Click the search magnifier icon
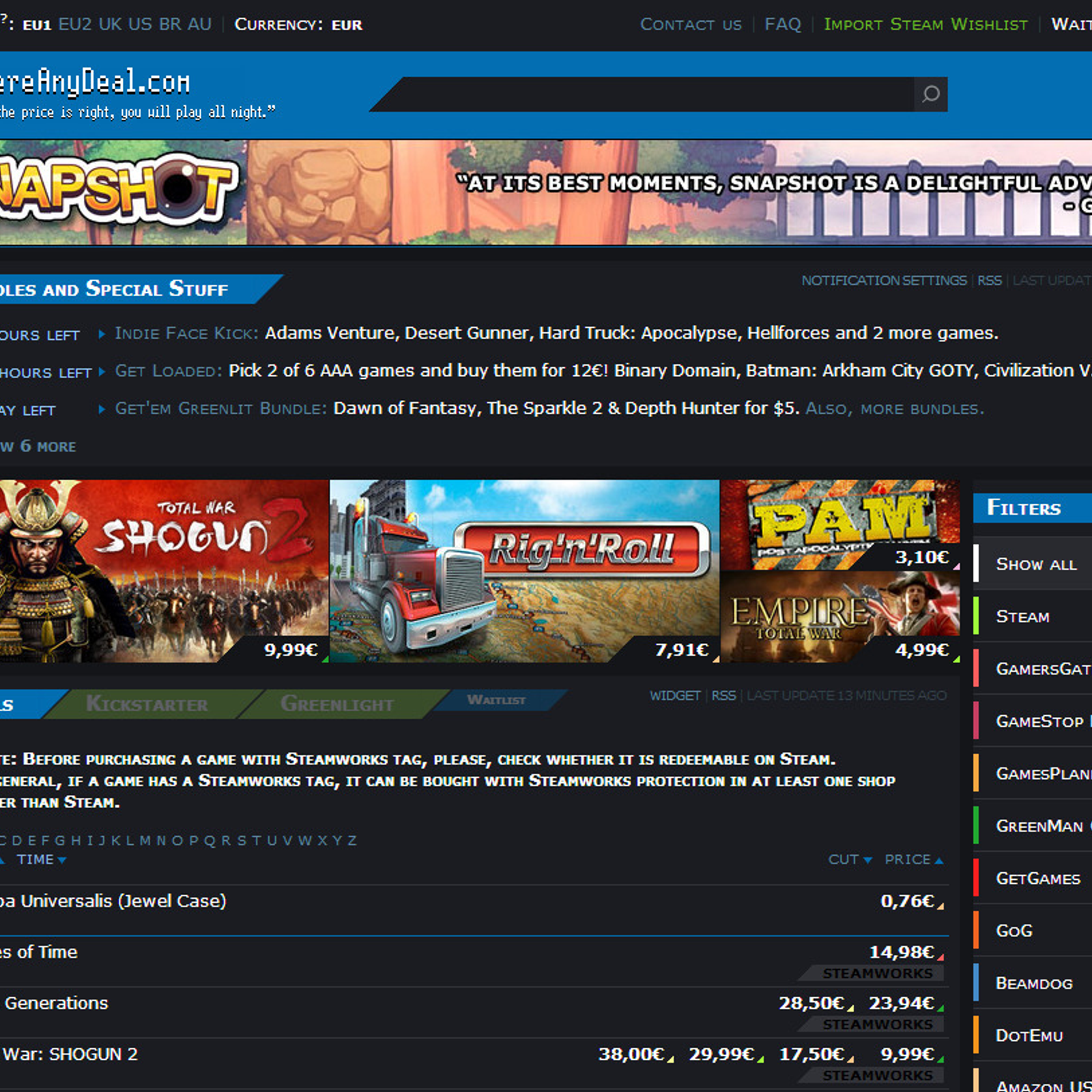 click(930, 94)
